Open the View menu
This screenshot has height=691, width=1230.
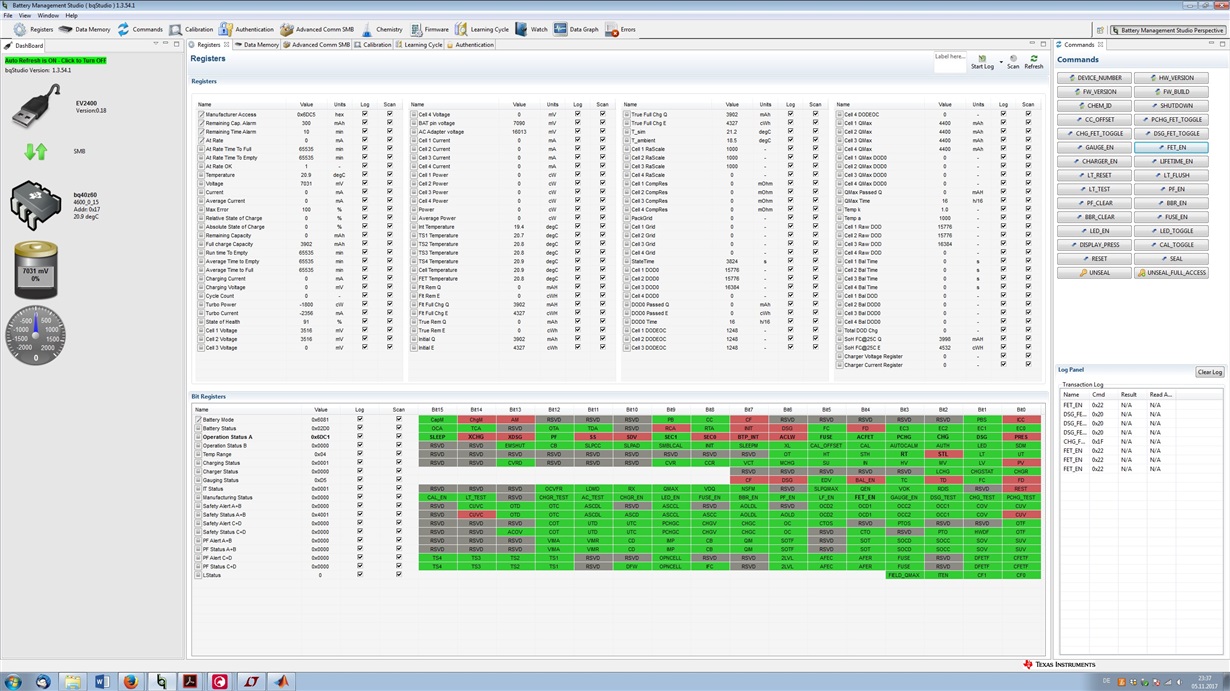[25, 16]
